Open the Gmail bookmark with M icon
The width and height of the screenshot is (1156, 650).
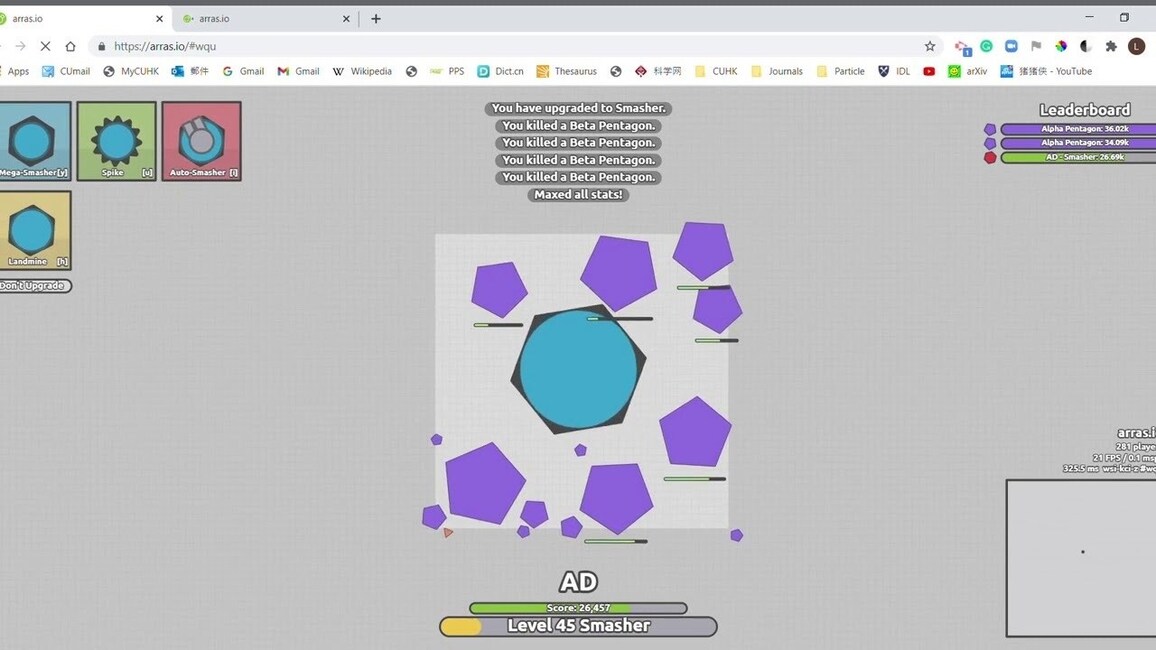click(x=299, y=71)
